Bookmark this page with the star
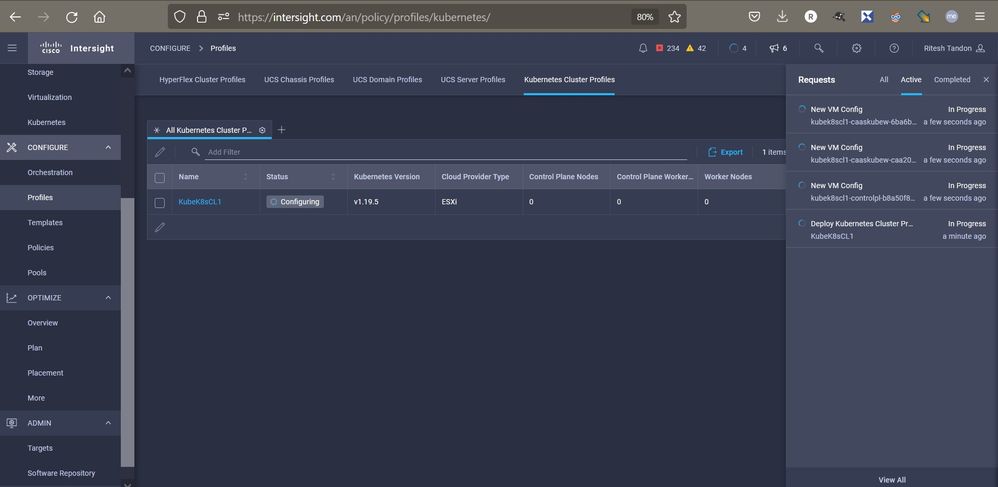The height and width of the screenshot is (487, 998). click(x=675, y=17)
